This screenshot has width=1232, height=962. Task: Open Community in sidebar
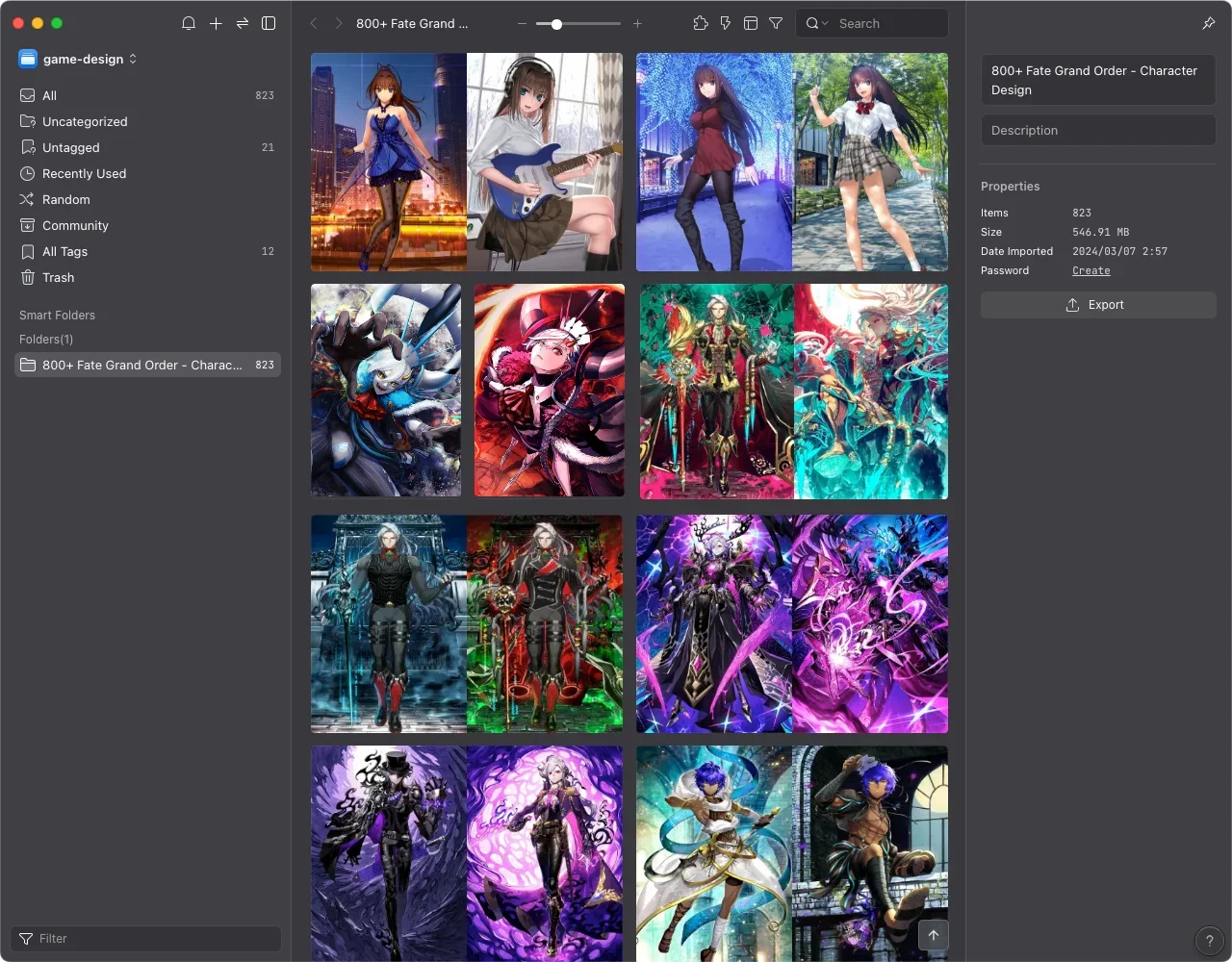(x=147, y=225)
